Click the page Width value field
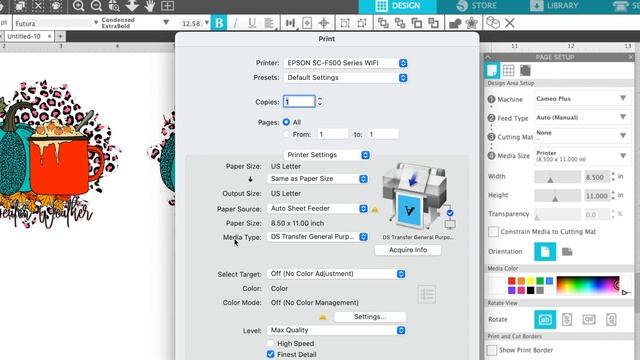 point(597,177)
